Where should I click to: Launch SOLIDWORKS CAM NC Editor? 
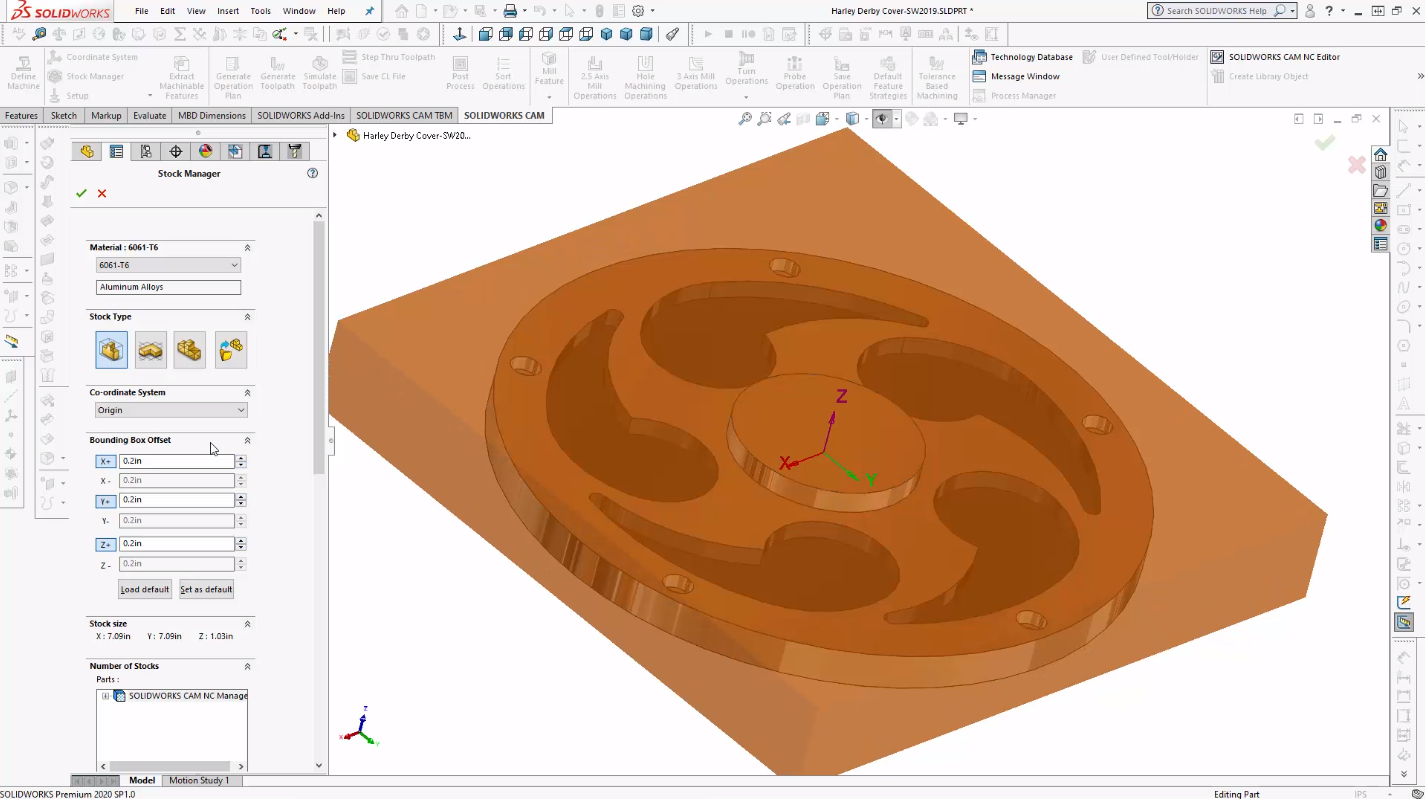pos(1275,57)
